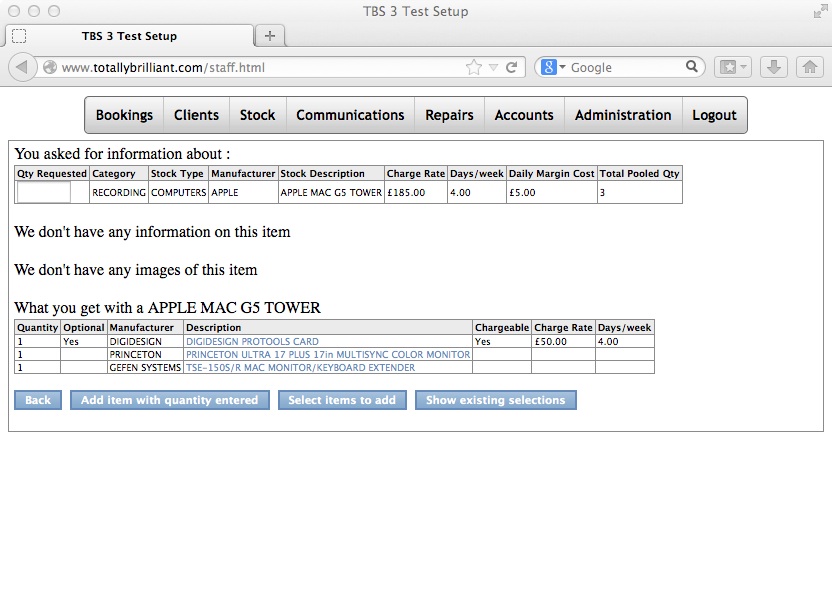This screenshot has height=595, width=832.
Task: Click the Logout menu item
Action: (714, 115)
